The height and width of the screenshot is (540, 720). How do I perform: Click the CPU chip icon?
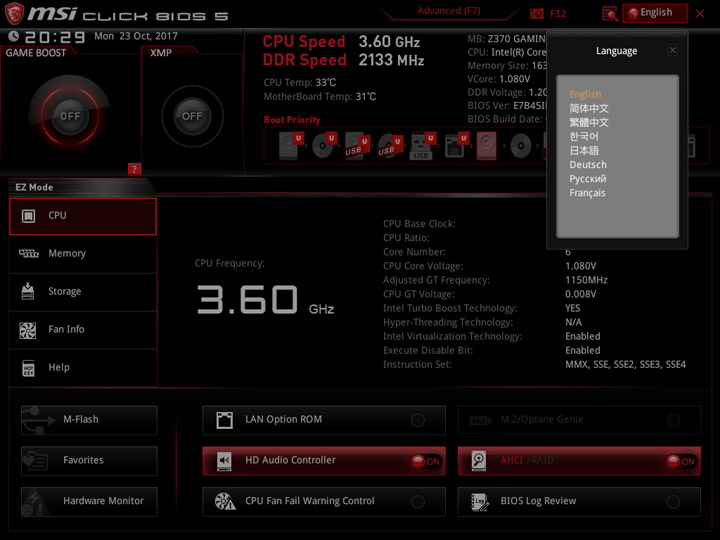coord(28,216)
